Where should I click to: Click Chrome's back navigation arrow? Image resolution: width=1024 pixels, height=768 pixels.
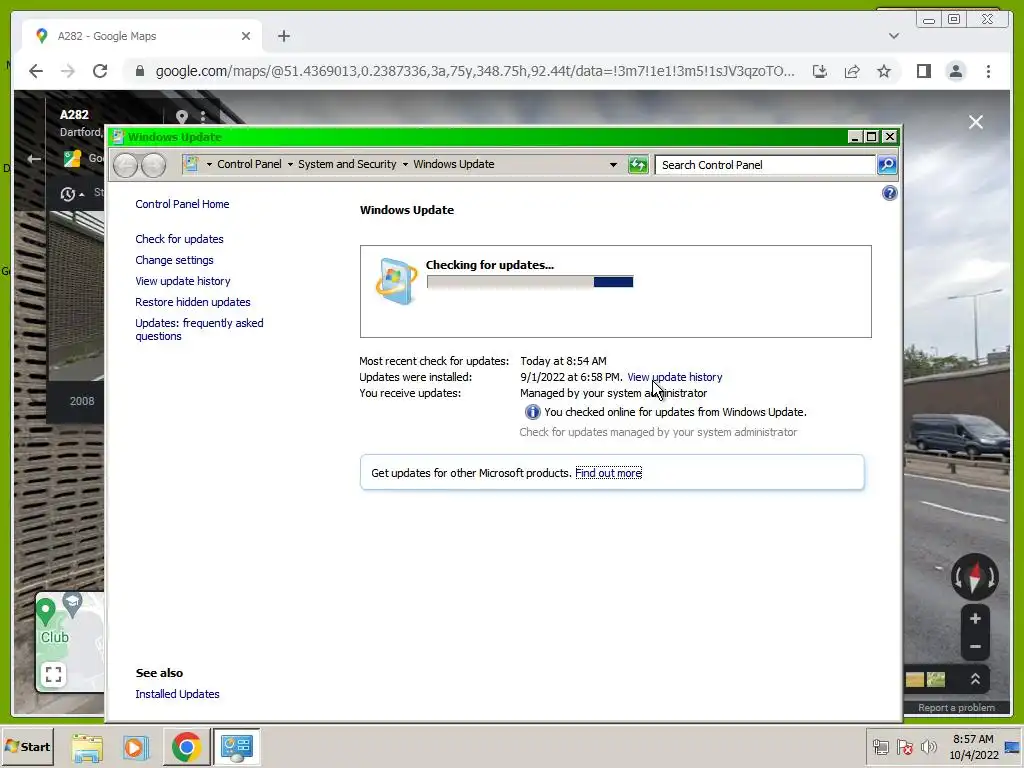(x=36, y=71)
